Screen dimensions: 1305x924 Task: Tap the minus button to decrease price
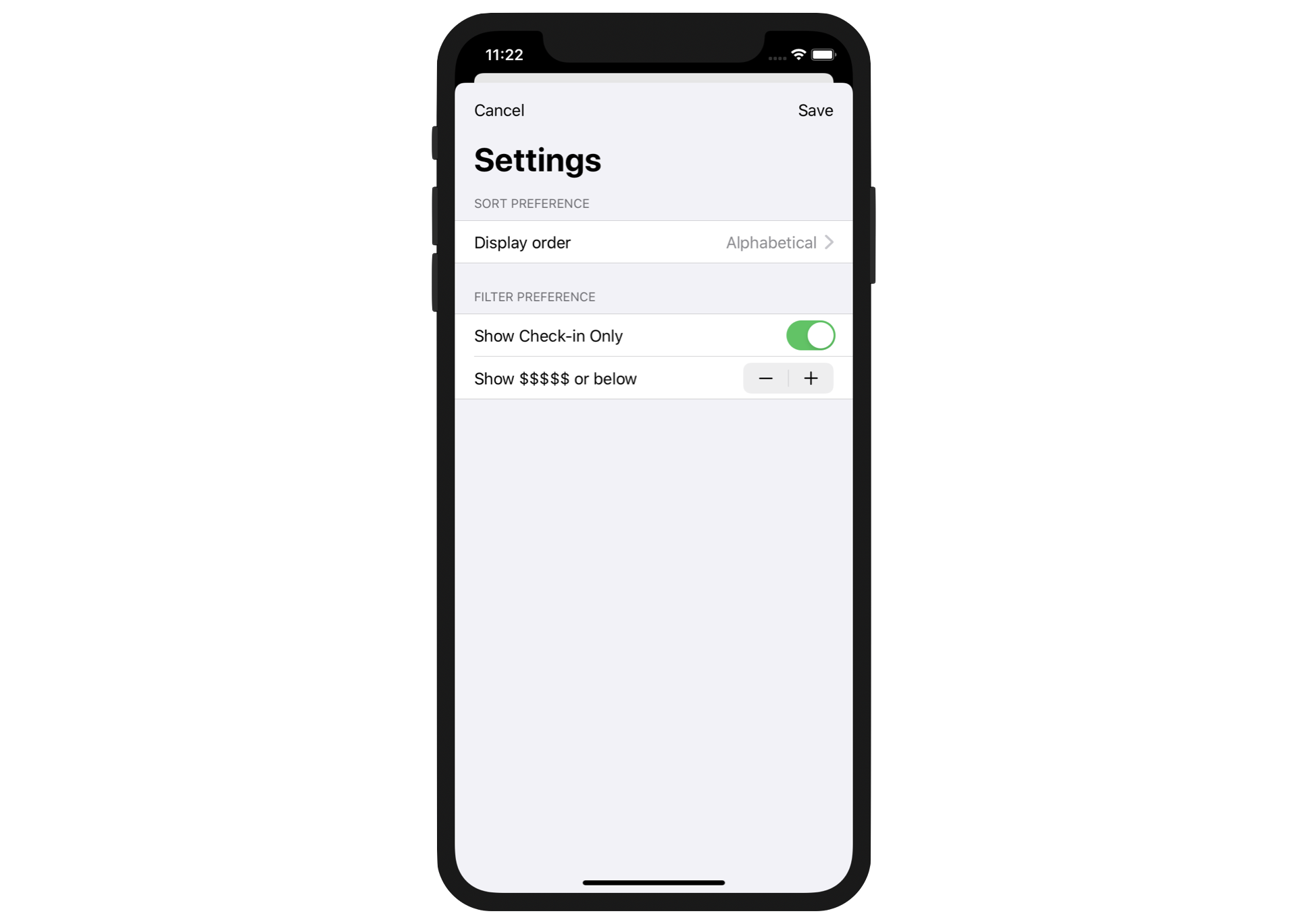pos(765,378)
